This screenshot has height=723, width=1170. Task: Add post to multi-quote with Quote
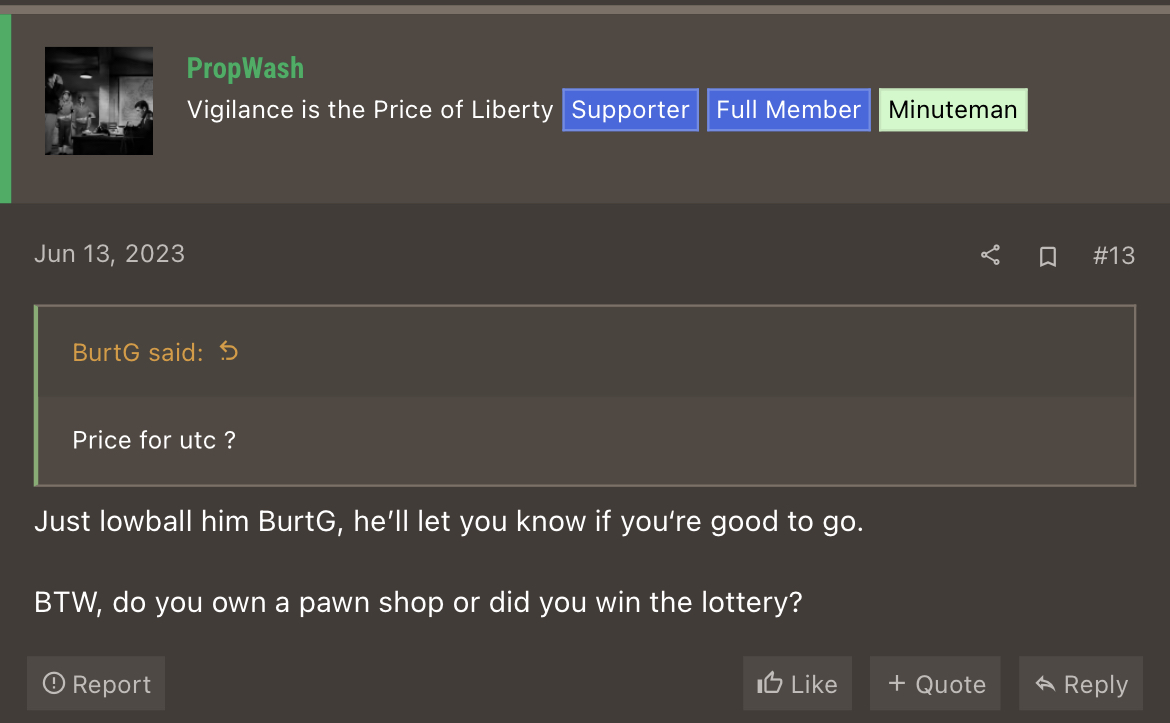pos(935,683)
